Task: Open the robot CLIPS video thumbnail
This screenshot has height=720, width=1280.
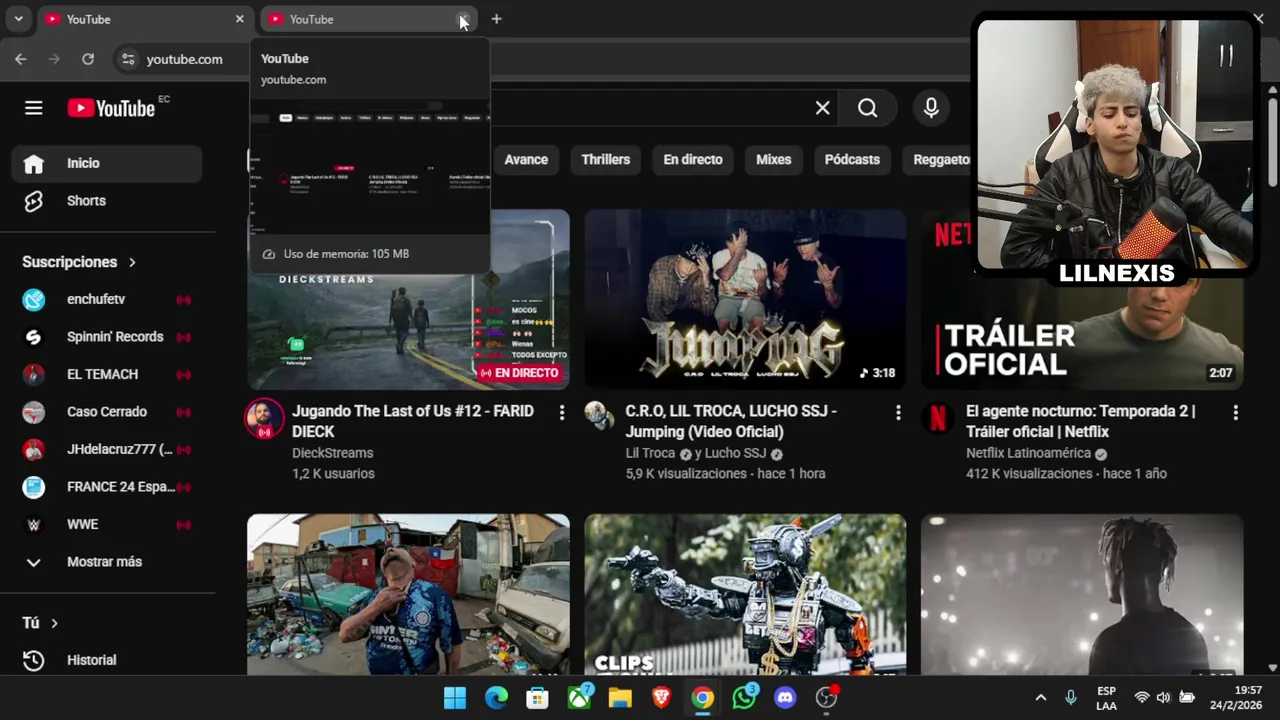Action: click(745, 594)
